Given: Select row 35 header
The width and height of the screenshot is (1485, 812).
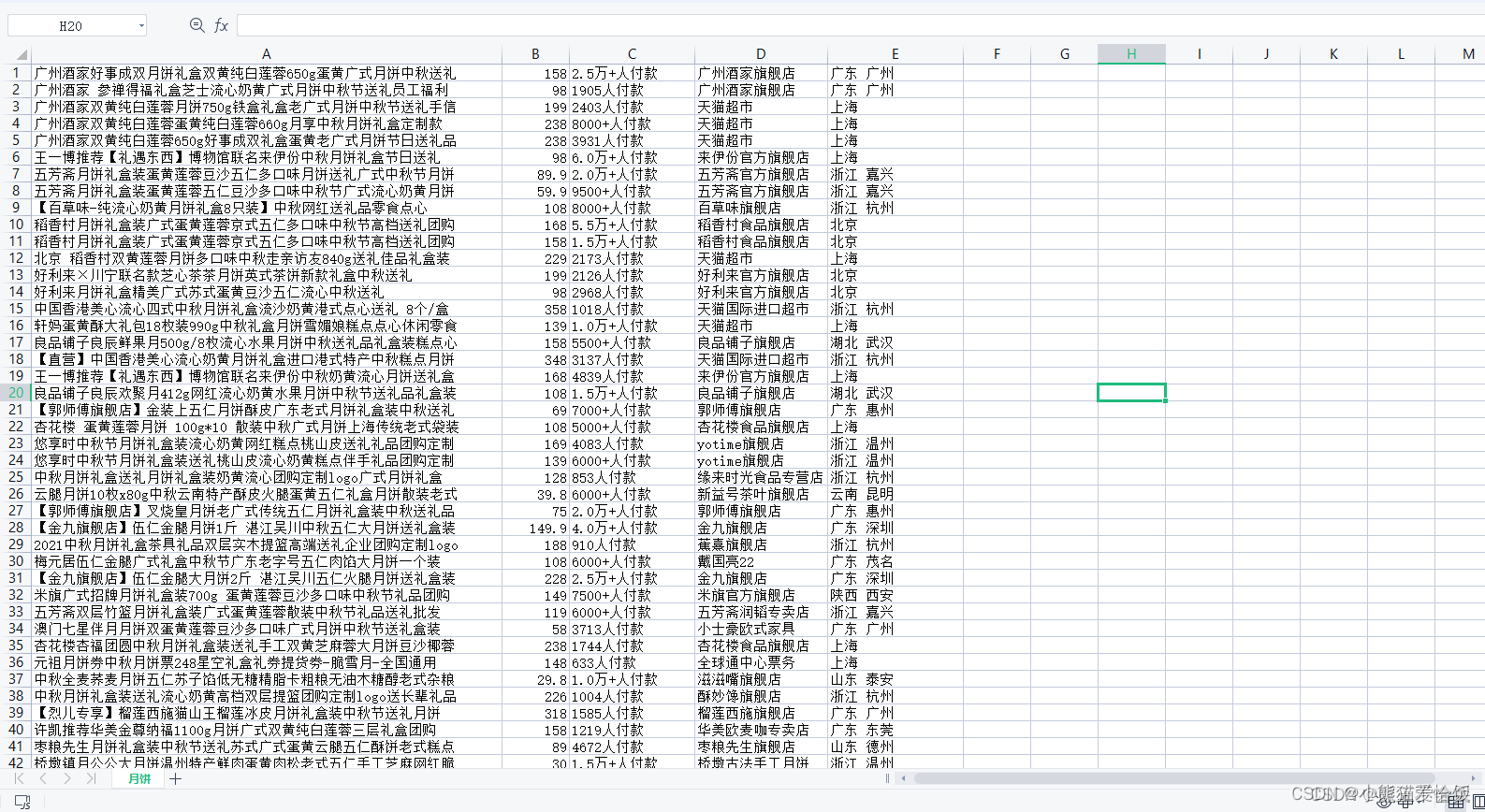Looking at the screenshot, I should click(16, 645).
